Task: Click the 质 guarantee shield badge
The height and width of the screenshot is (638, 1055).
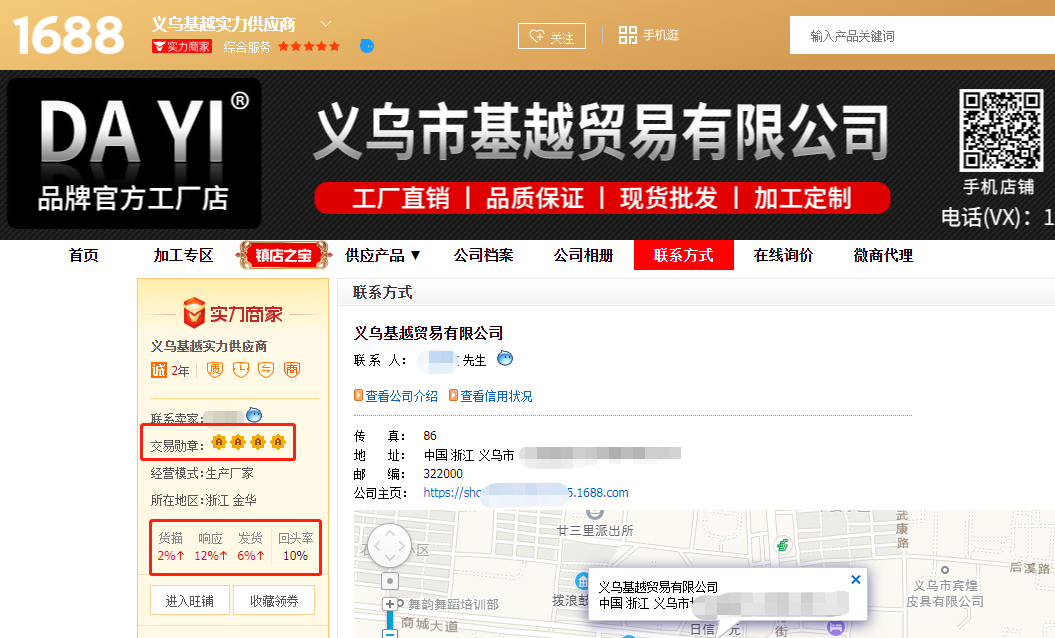Action: coord(215,369)
